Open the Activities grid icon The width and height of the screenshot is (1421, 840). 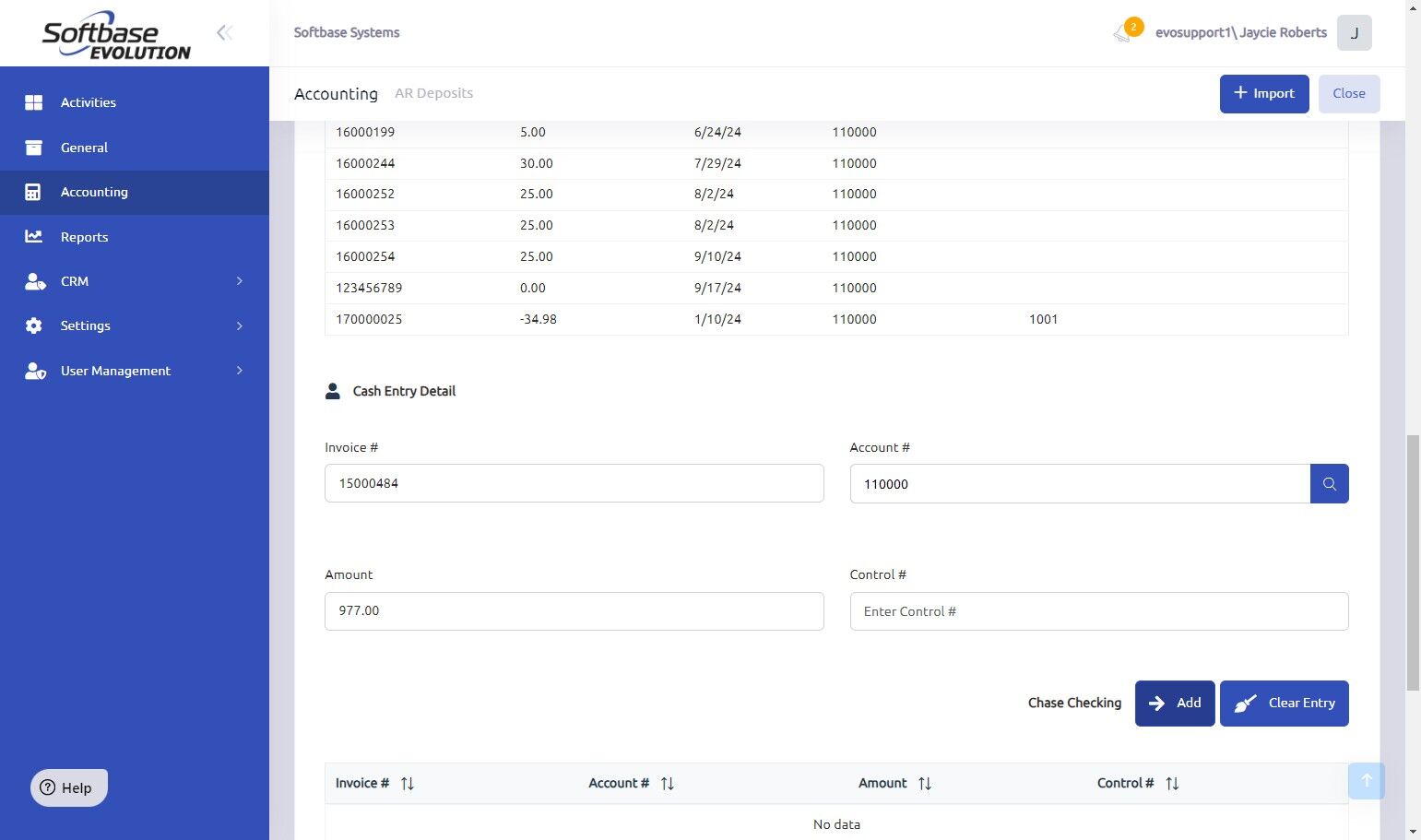point(34,102)
